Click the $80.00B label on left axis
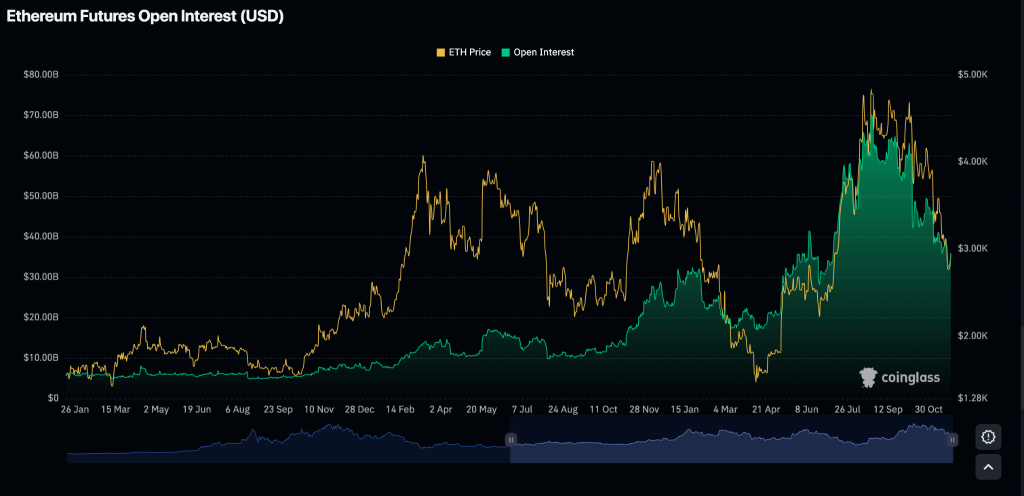 click(x=40, y=74)
